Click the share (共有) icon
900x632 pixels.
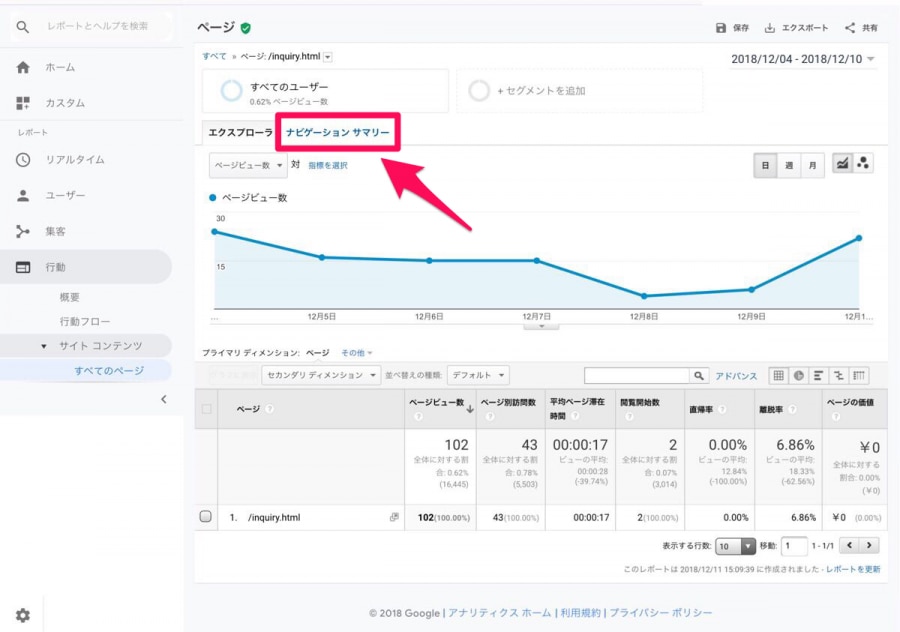(x=850, y=28)
